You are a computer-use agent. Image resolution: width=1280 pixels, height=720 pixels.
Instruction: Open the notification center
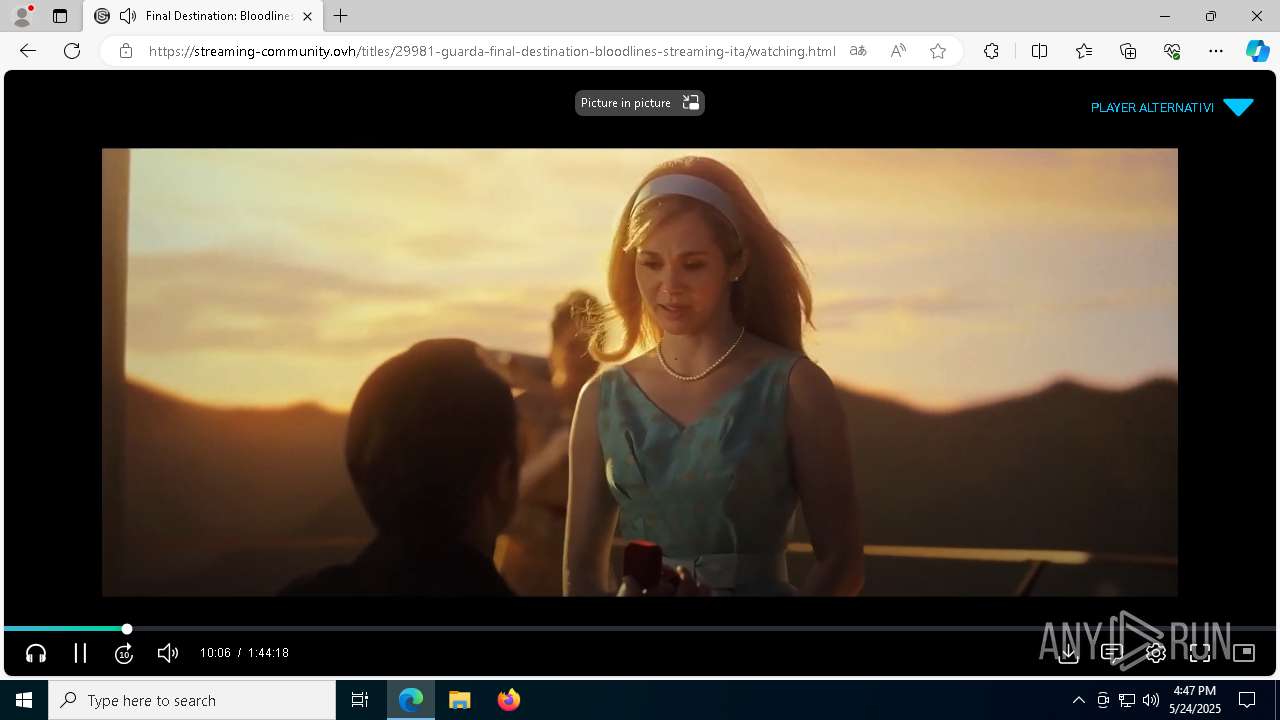tap(1247, 700)
